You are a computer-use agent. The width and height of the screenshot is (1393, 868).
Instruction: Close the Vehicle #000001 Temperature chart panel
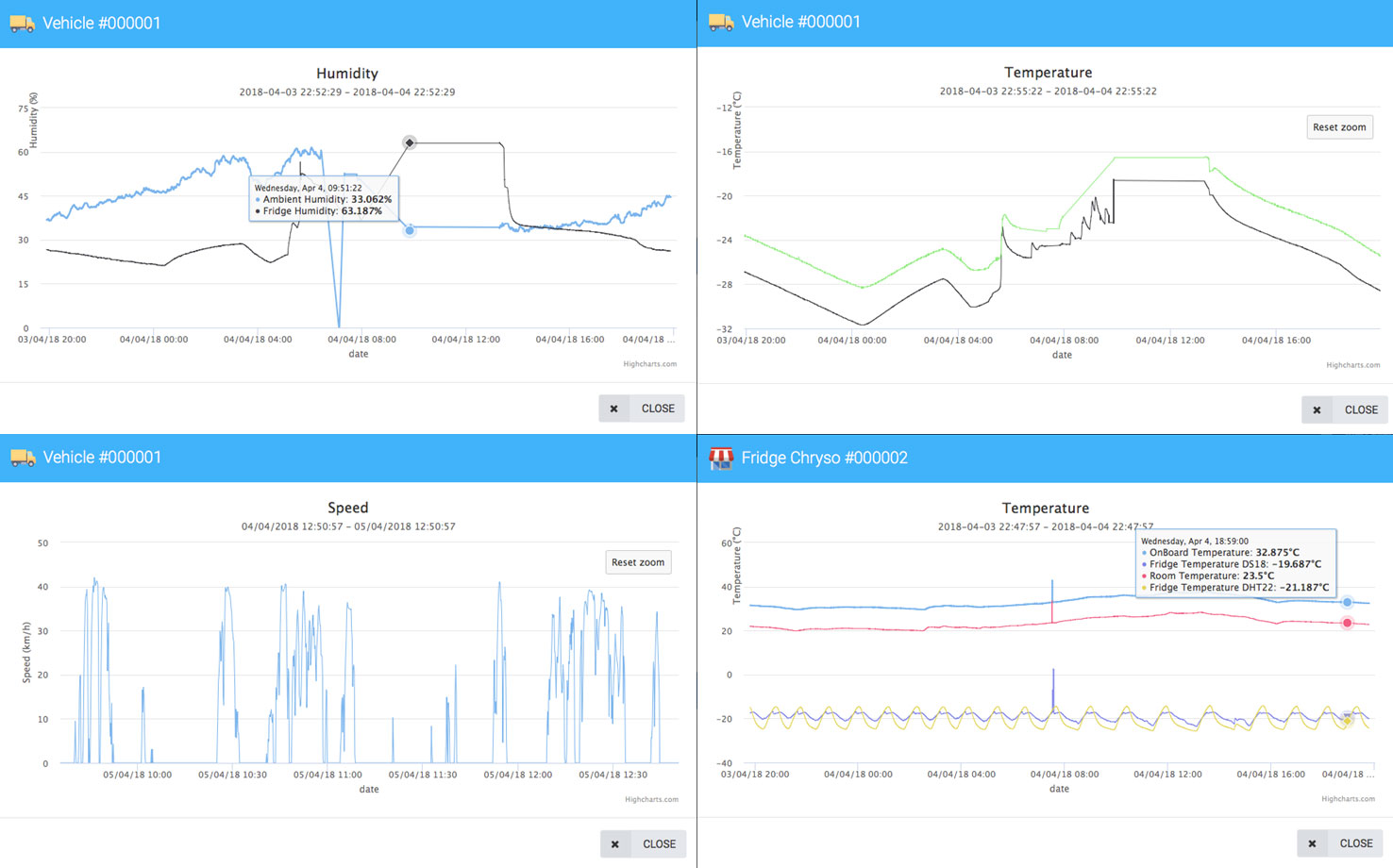coord(1345,409)
